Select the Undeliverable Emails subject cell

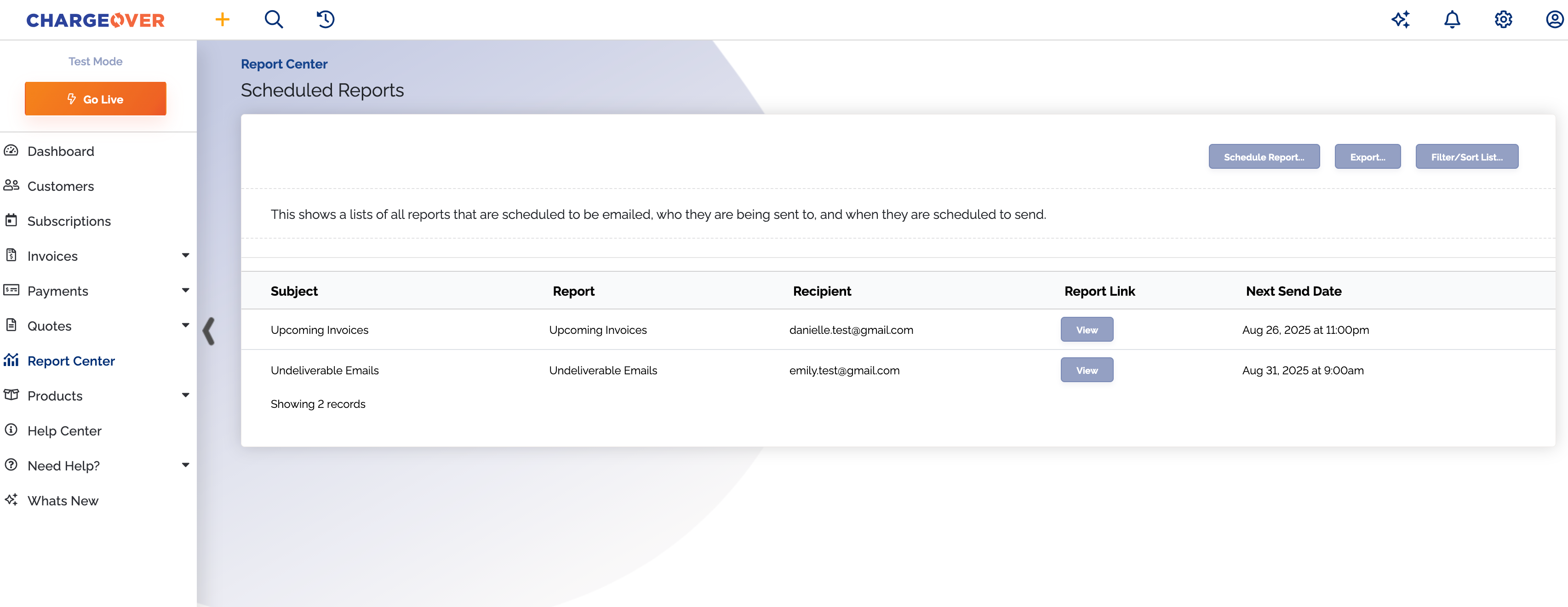325,370
